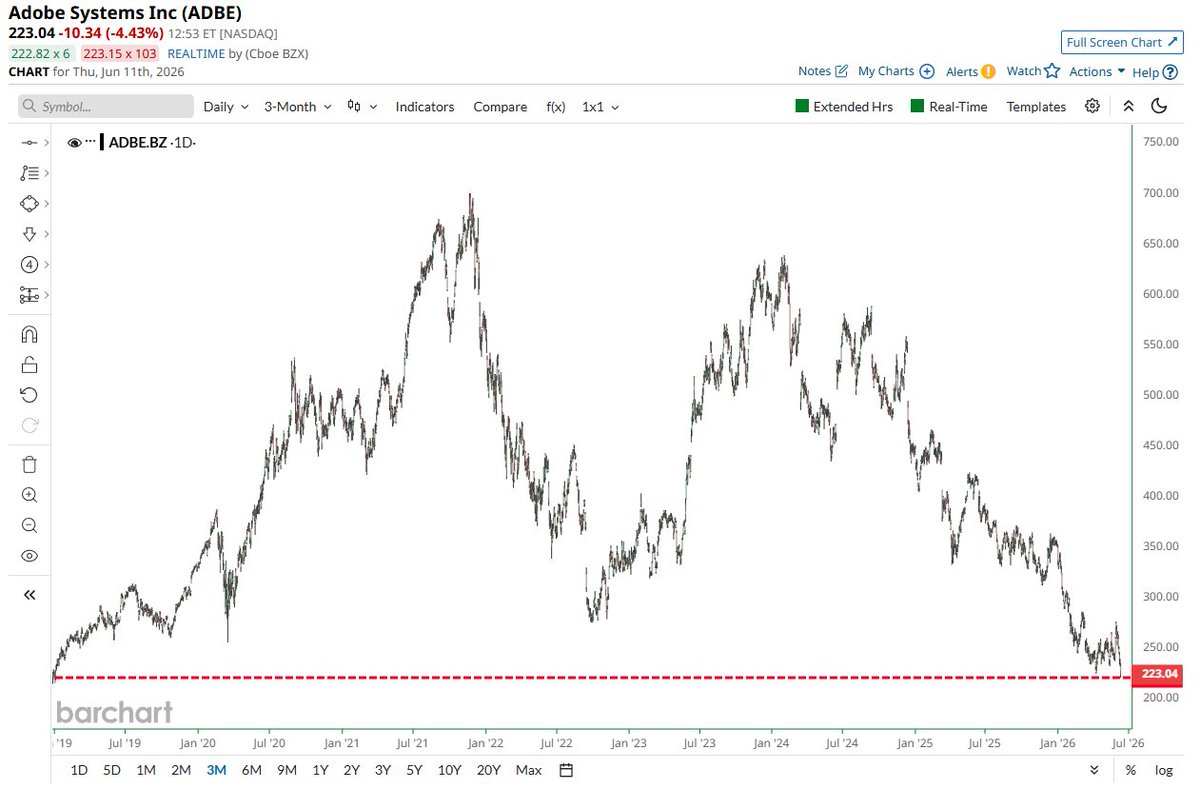The width and height of the screenshot is (1200, 789).
Task: Open Alerts link
Action: tap(970, 71)
